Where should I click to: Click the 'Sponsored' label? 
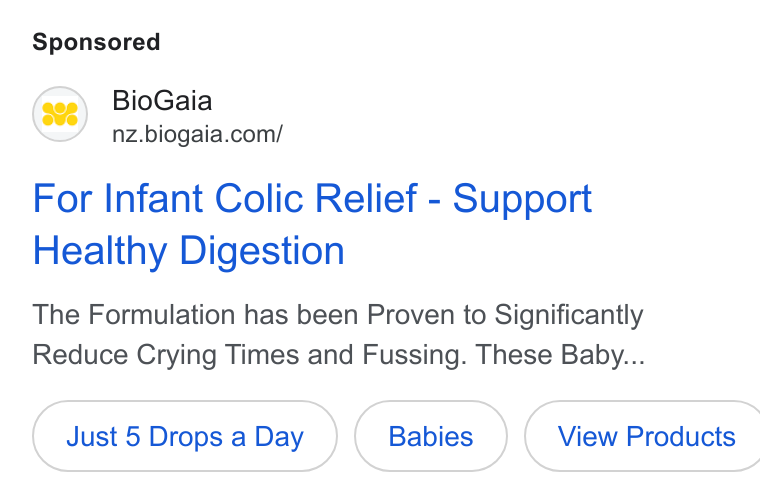96,42
